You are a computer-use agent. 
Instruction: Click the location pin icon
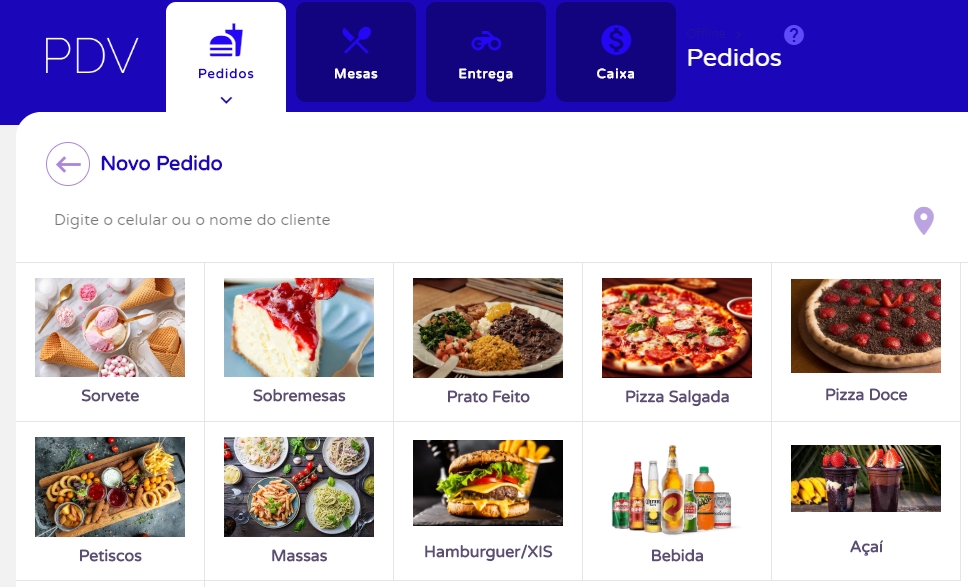pyautogui.click(x=924, y=220)
